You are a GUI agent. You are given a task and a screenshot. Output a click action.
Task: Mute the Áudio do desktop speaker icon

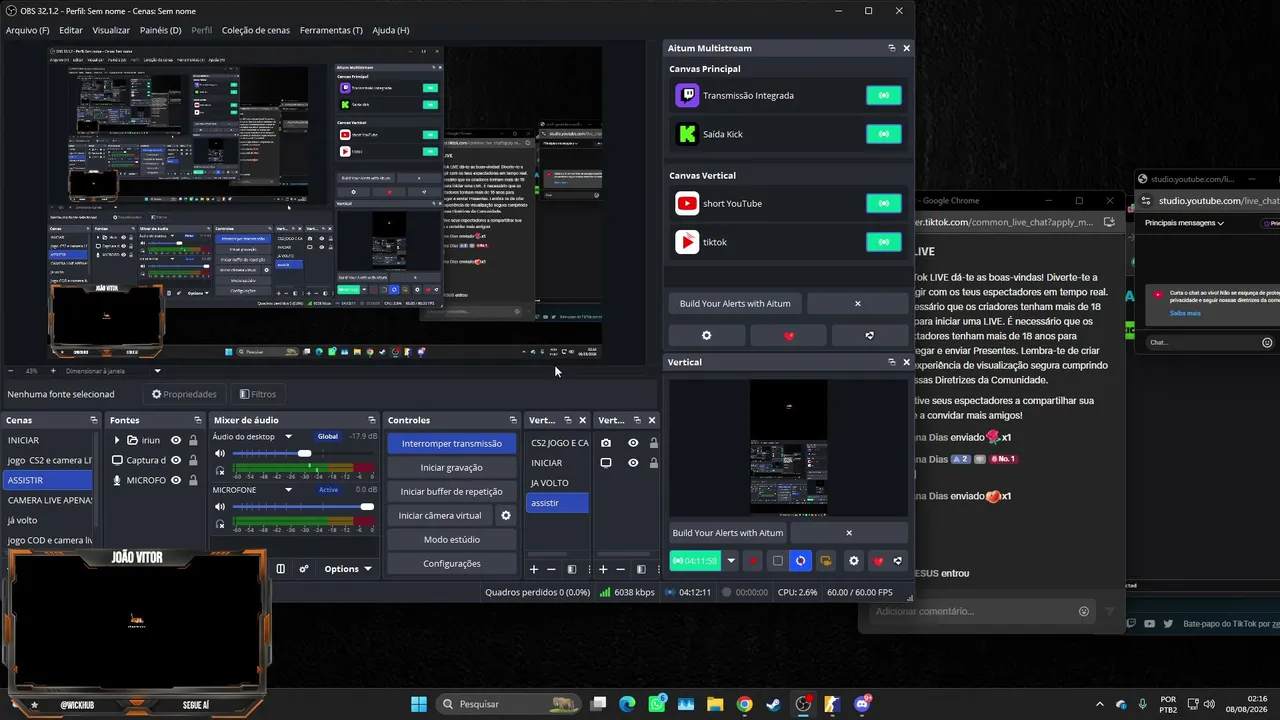(x=220, y=454)
